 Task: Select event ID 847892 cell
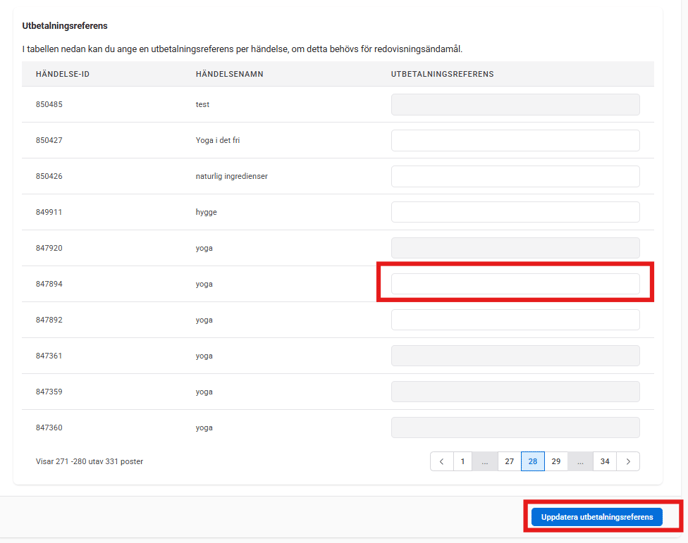[49, 320]
